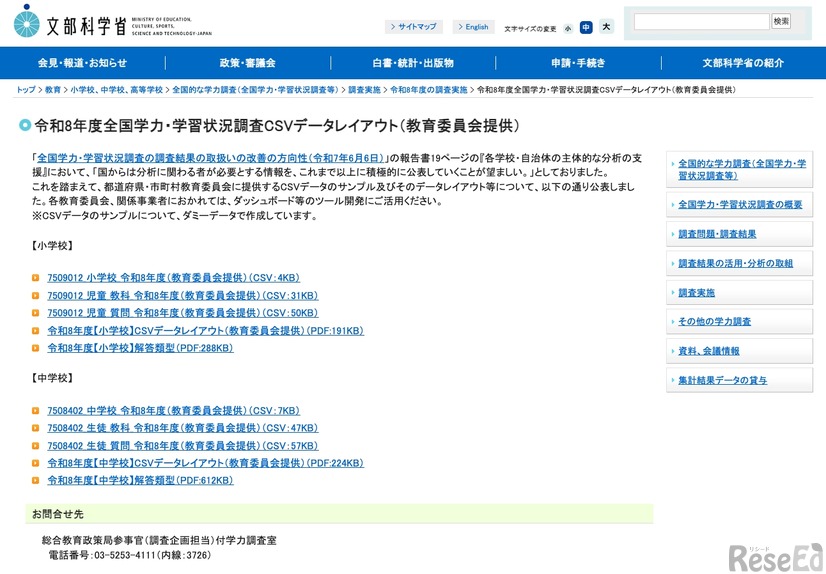Image resolution: width=826 pixels, height=574 pixels.
Task: Open 全国的な学力調査 breadcrumb link
Action: 255,90
